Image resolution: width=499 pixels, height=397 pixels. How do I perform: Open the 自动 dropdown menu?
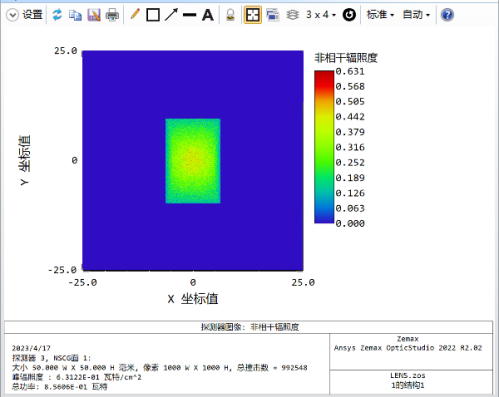[x=416, y=15]
